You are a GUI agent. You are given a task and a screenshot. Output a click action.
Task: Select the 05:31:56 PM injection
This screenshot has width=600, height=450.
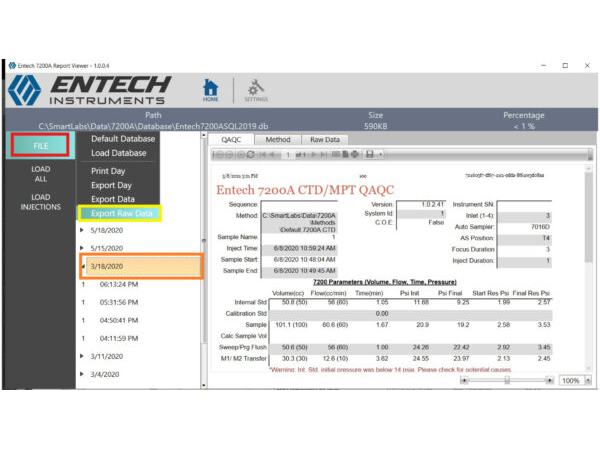point(119,302)
